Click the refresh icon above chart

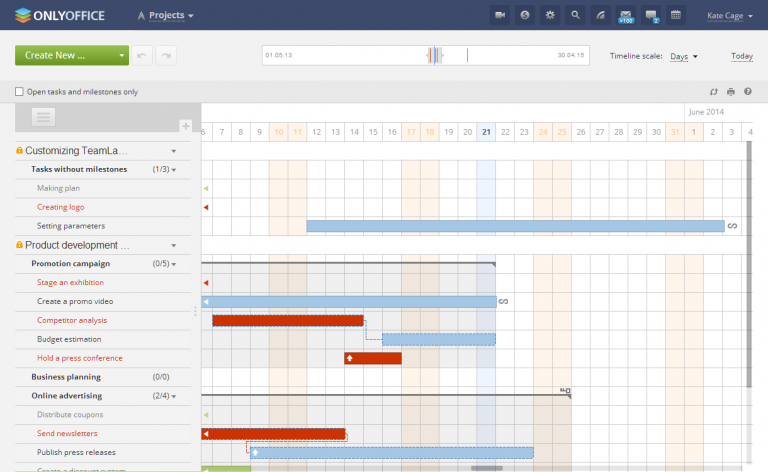[x=714, y=92]
